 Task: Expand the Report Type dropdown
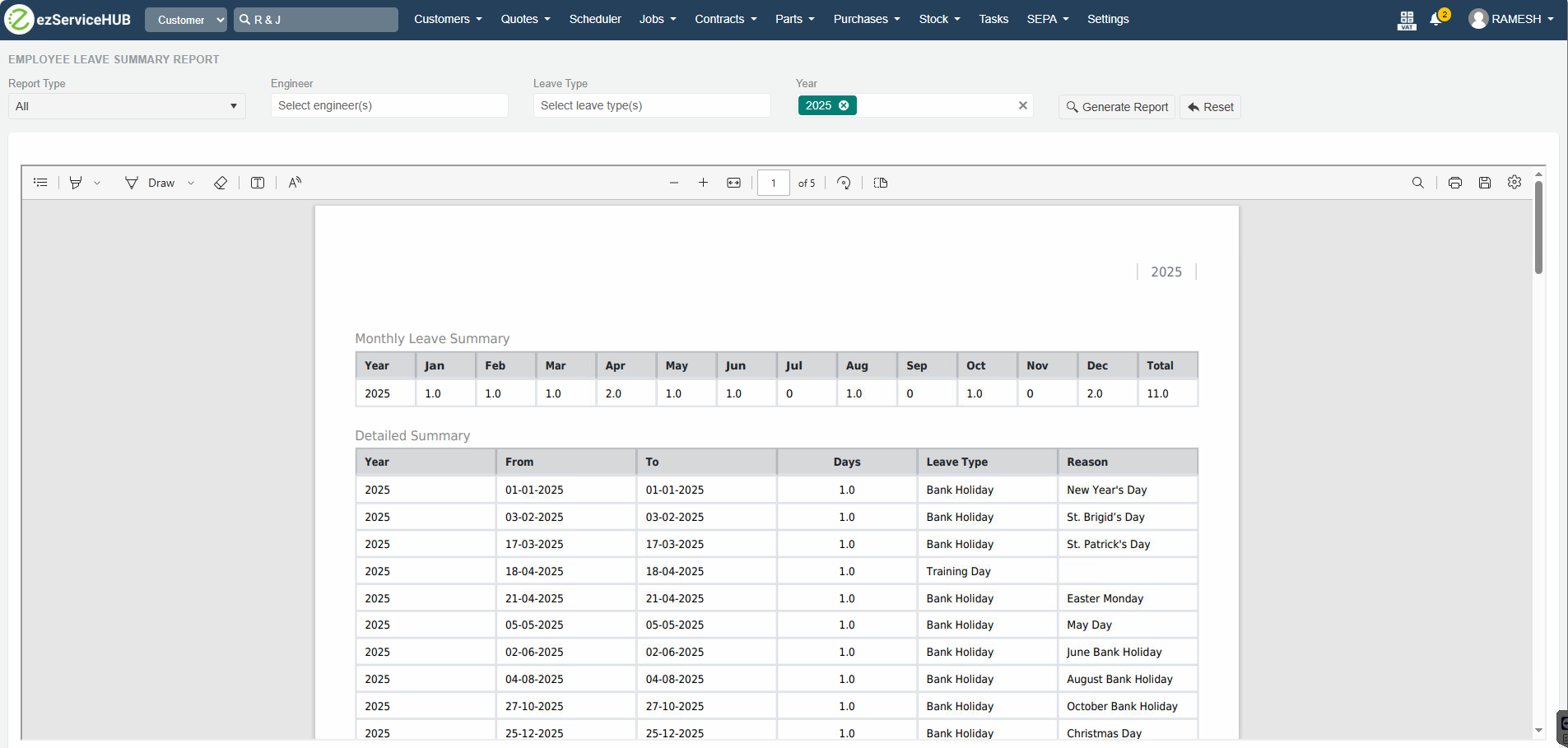pos(127,106)
